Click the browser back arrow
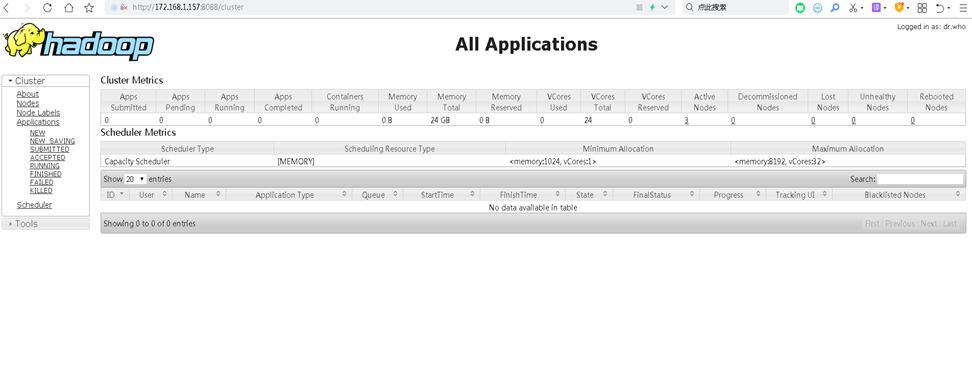The image size is (972, 372). point(7,7)
